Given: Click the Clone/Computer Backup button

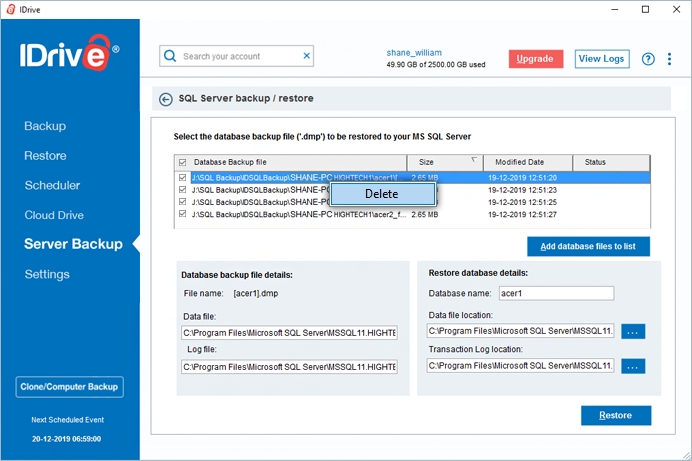Looking at the screenshot, I should (x=69, y=387).
